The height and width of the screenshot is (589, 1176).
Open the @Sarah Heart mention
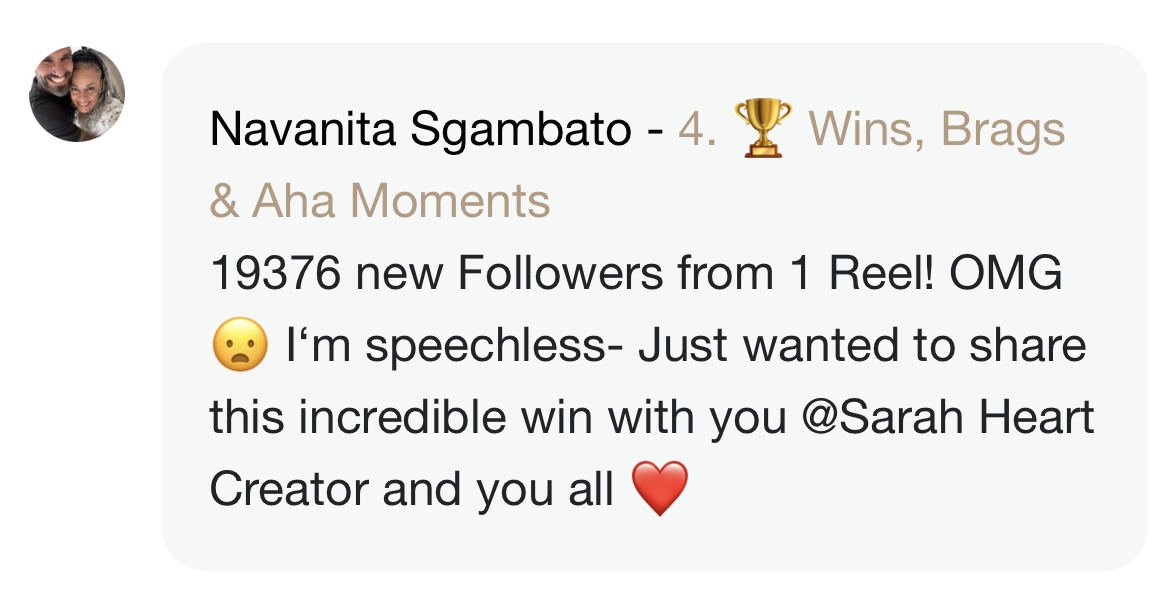948,418
